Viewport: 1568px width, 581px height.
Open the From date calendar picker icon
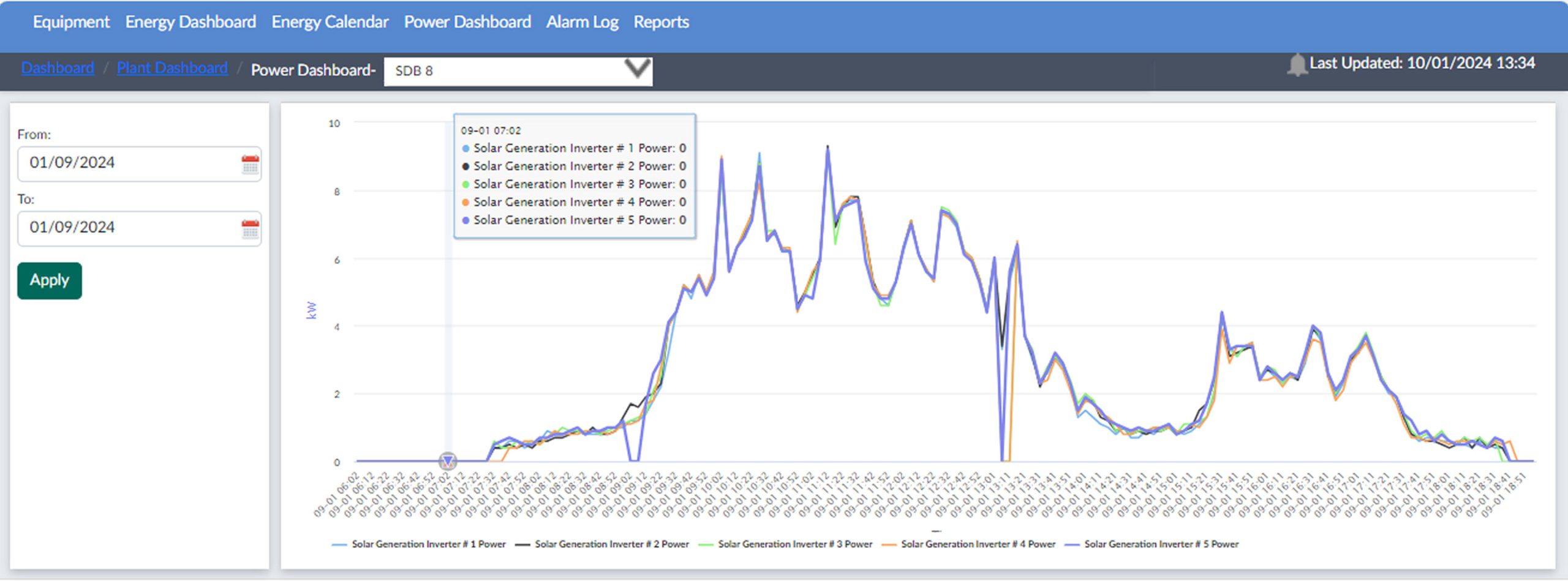pyautogui.click(x=250, y=164)
